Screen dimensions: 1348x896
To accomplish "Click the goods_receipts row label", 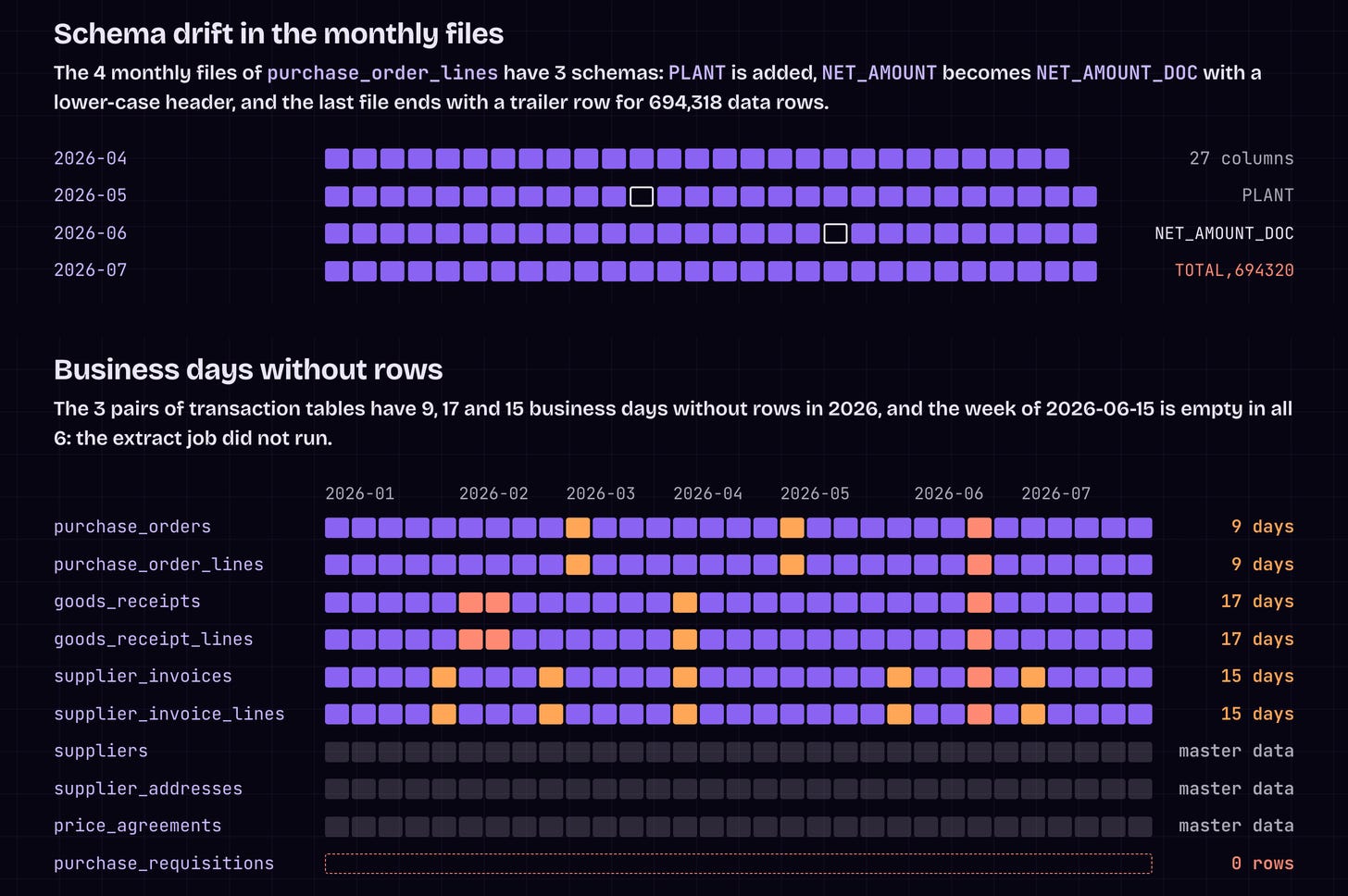I will pos(127,602).
